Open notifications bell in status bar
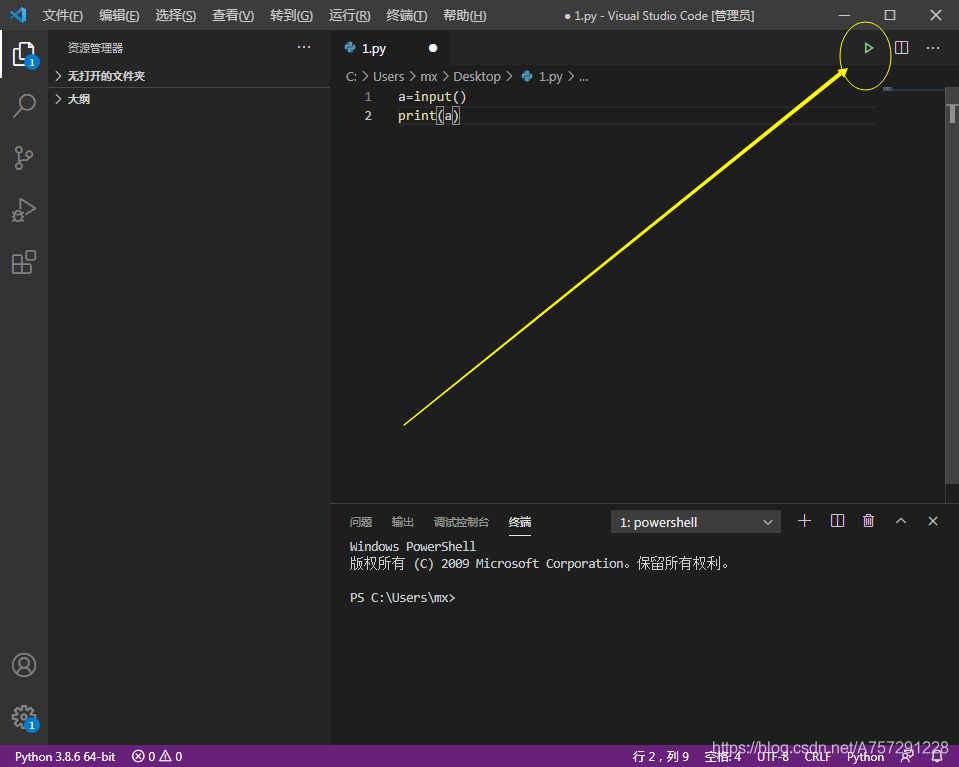Viewport: 959px width, 767px height. (x=937, y=757)
